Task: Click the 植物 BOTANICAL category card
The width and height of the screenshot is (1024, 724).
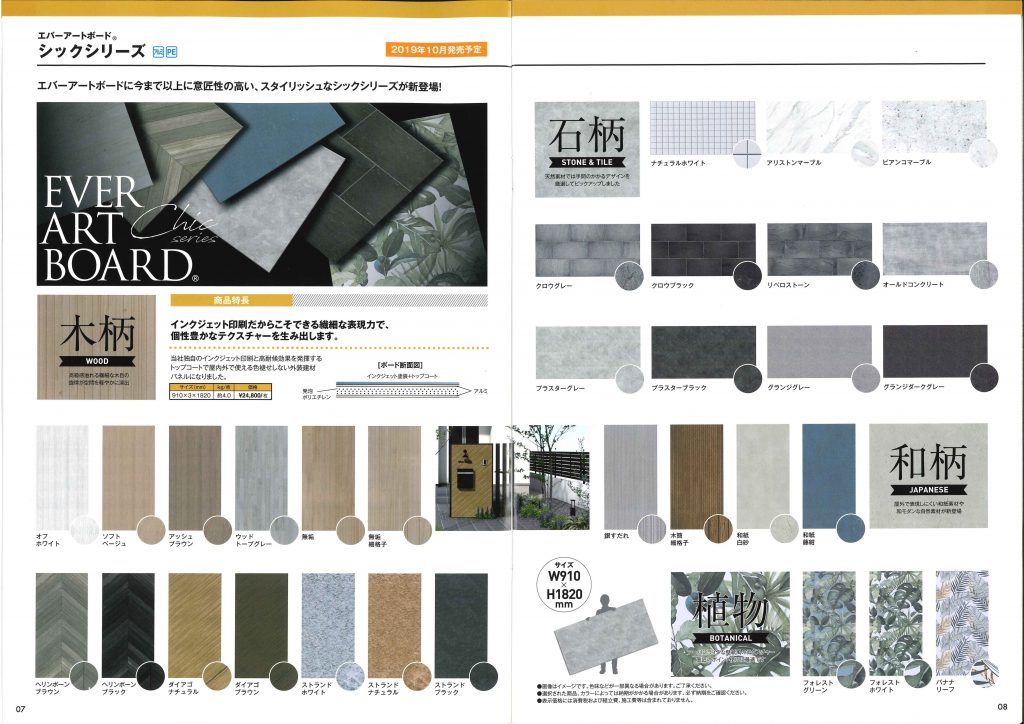Action: click(x=730, y=624)
